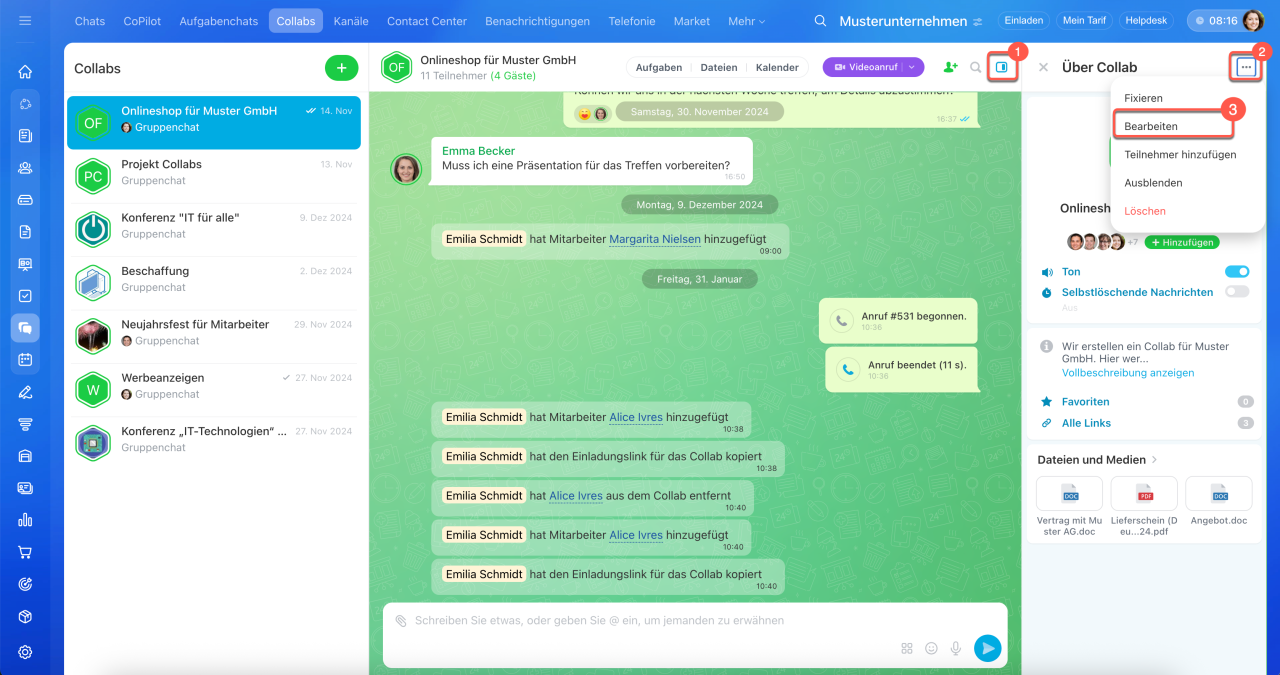
Task: Open Kalender in the chat header
Action: [777, 67]
